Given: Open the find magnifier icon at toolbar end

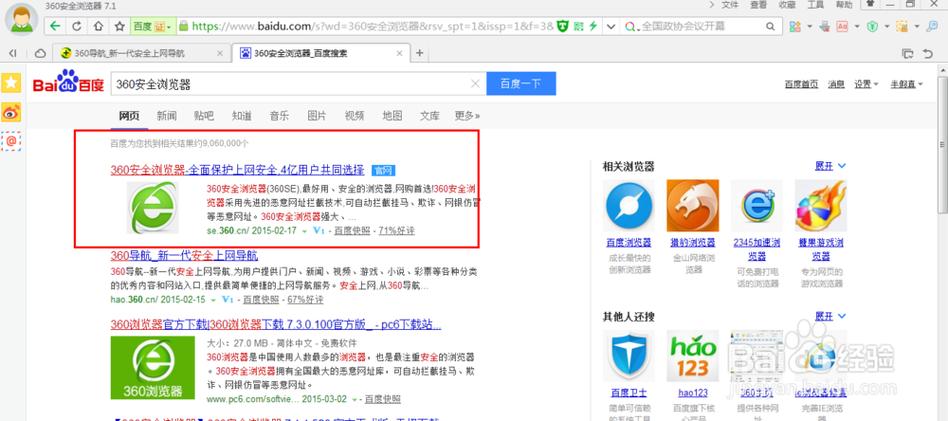Looking at the screenshot, I should 933,26.
